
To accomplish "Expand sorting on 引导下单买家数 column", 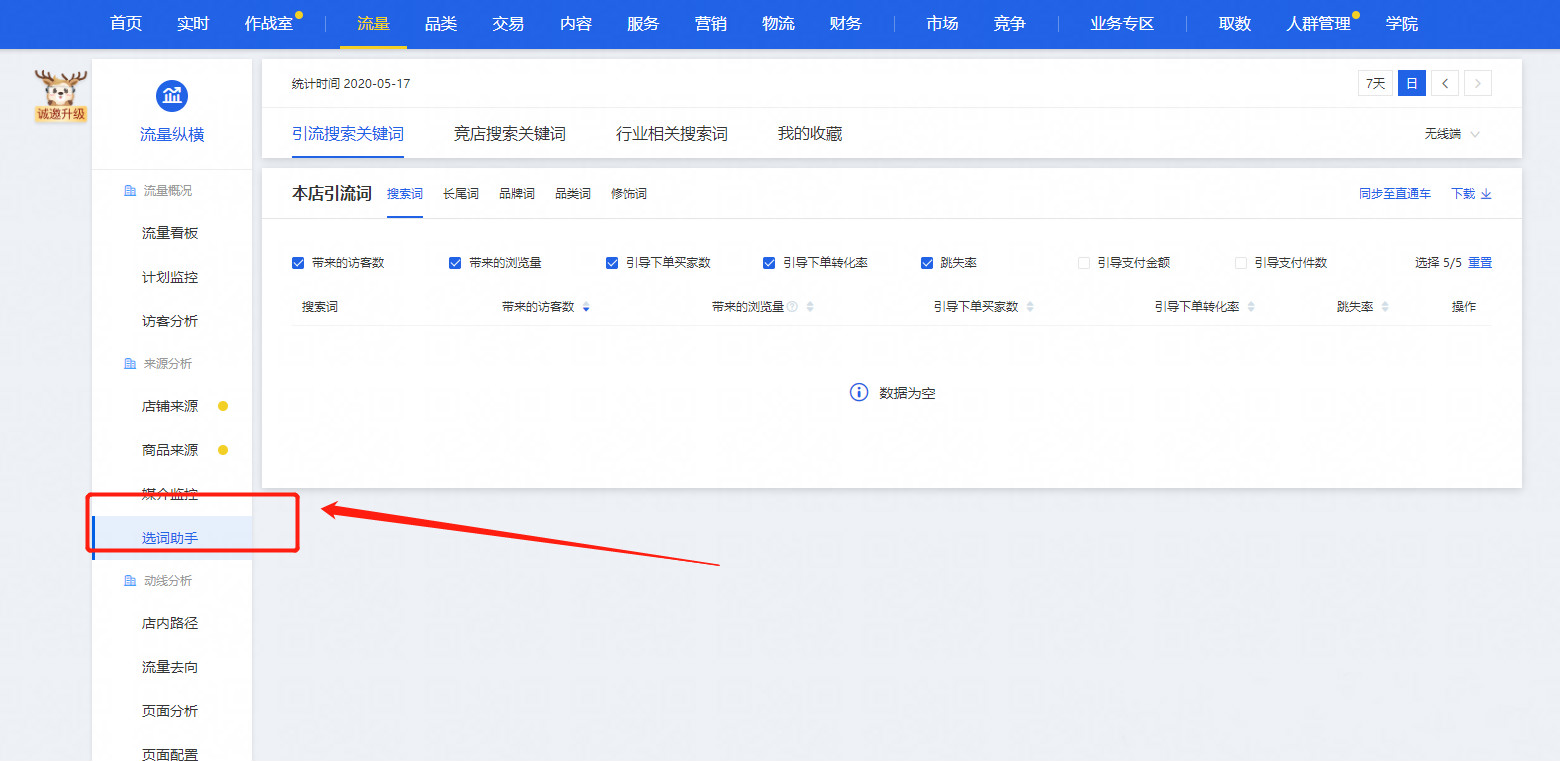I will (x=1031, y=307).
